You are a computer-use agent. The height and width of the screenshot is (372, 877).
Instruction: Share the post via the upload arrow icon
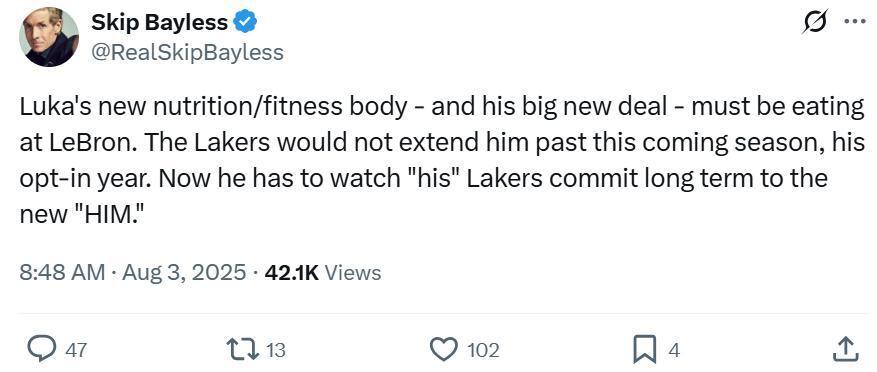coord(845,350)
